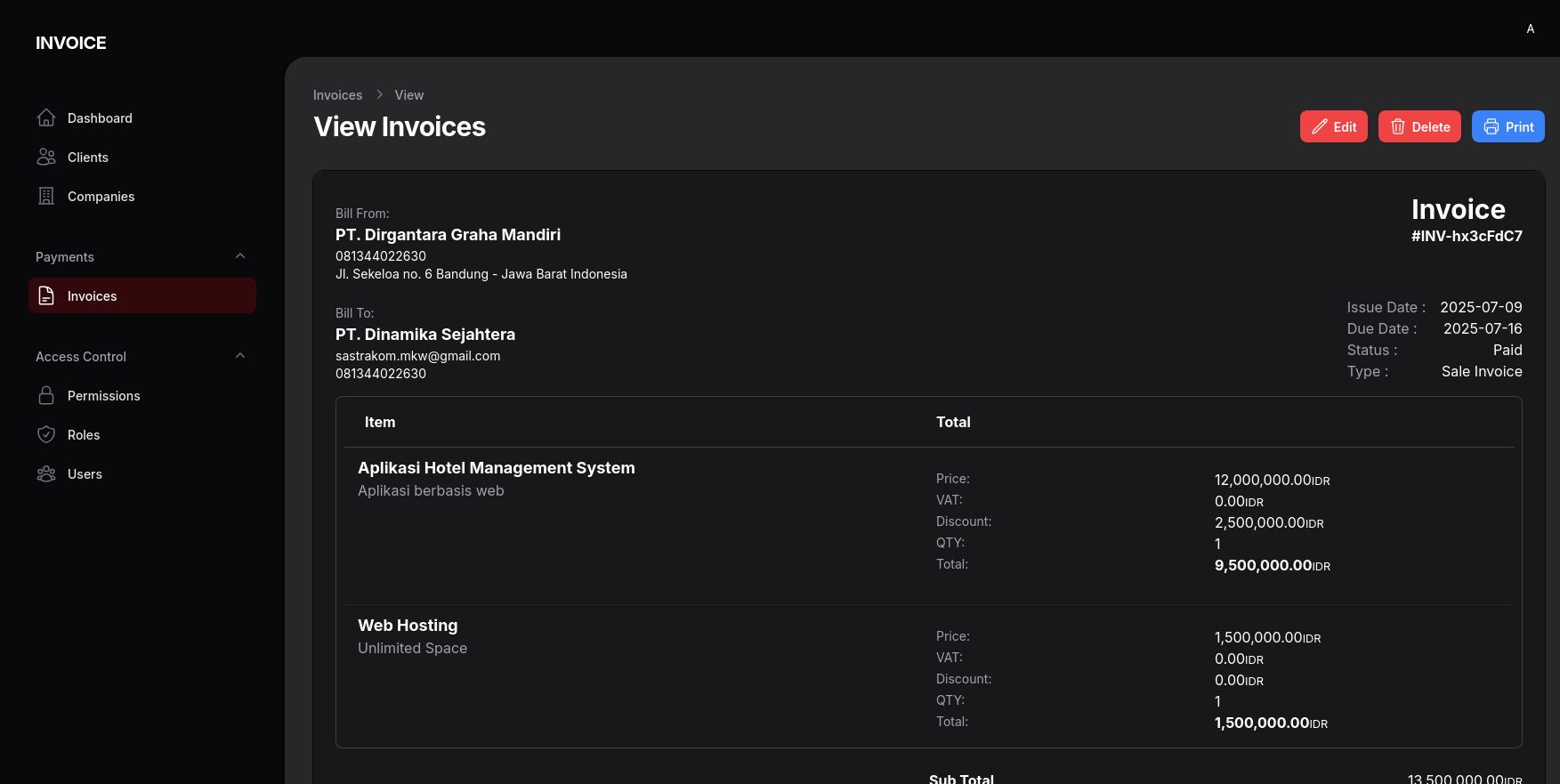Screen dimensions: 1560x784
Task: Click the Invoices document icon
Action: point(46,296)
